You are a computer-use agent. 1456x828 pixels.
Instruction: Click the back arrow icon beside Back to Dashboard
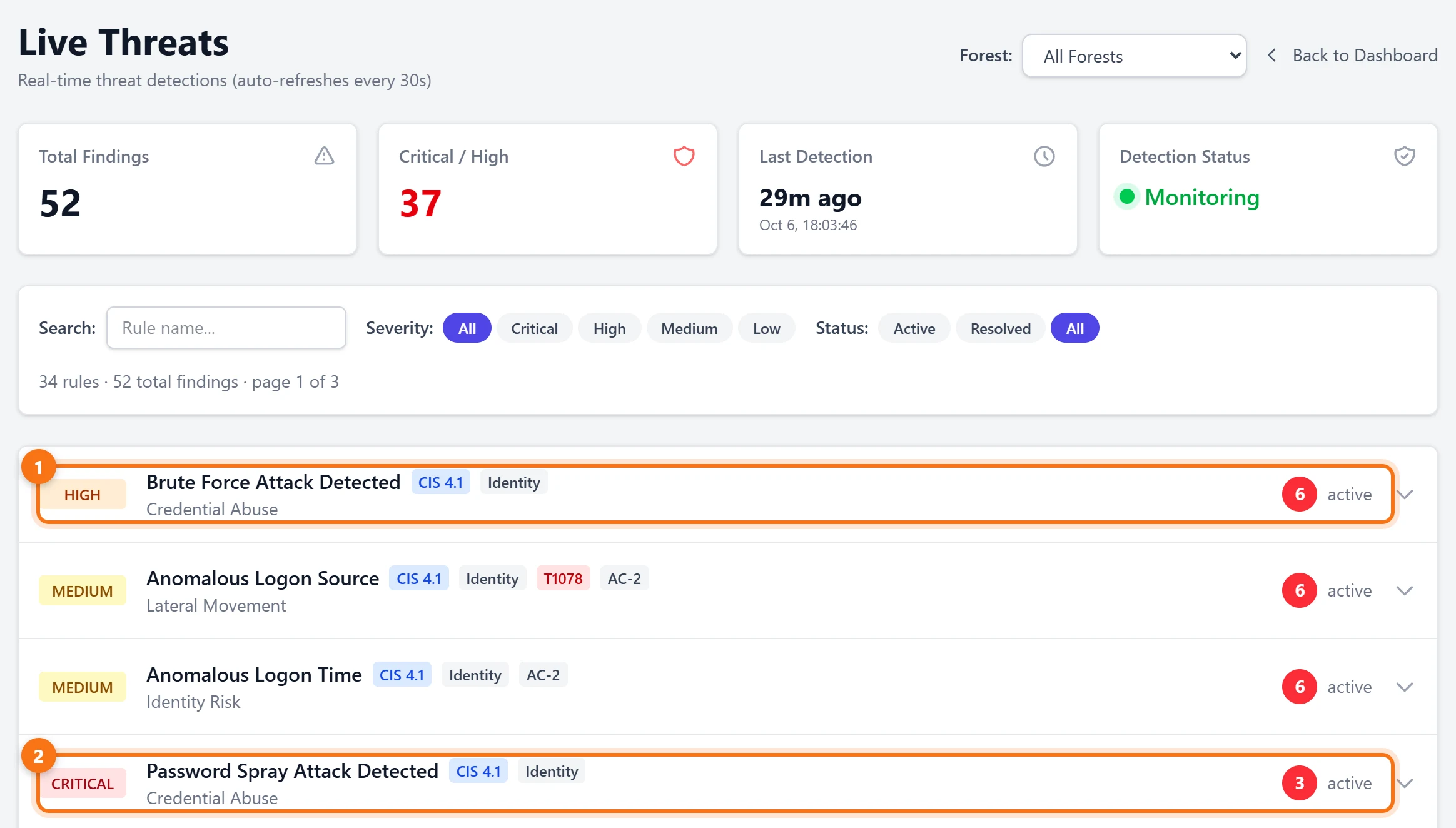click(1271, 56)
